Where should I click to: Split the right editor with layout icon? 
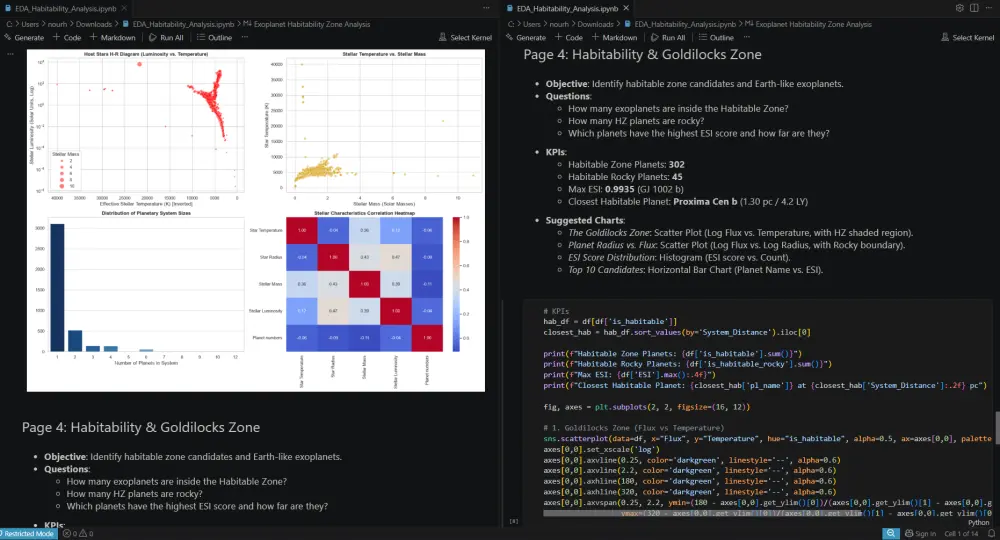974,8
